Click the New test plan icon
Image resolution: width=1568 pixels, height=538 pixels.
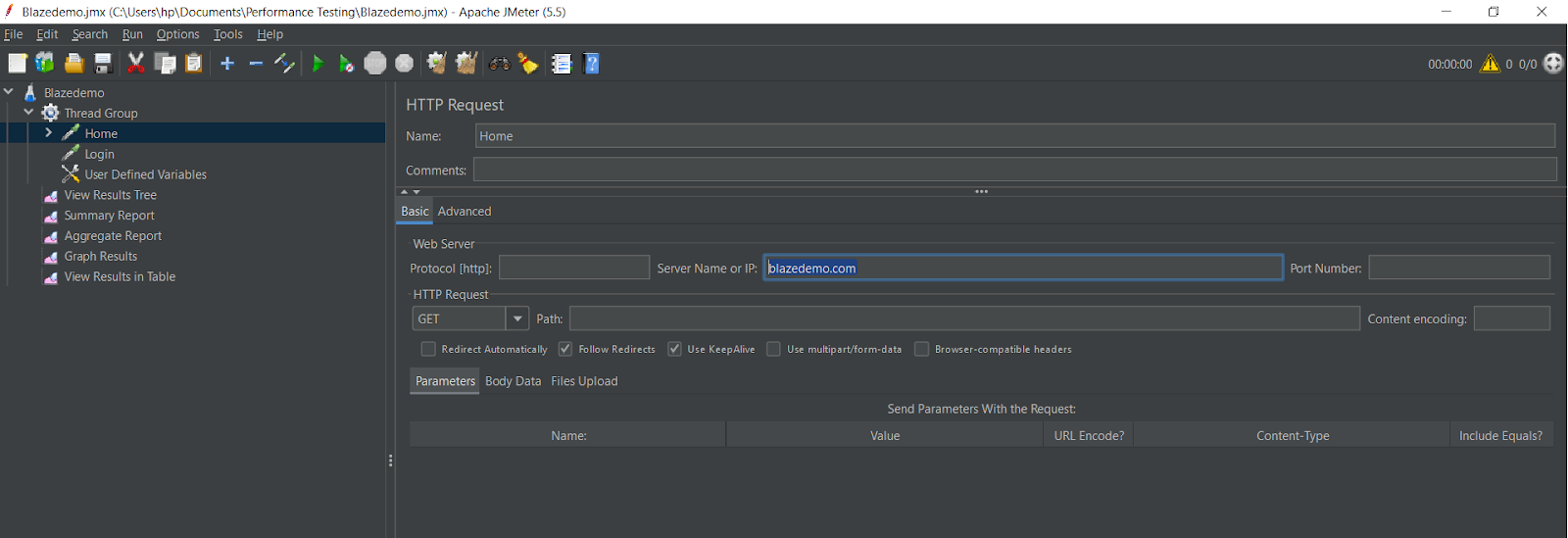[x=18, y=64]
